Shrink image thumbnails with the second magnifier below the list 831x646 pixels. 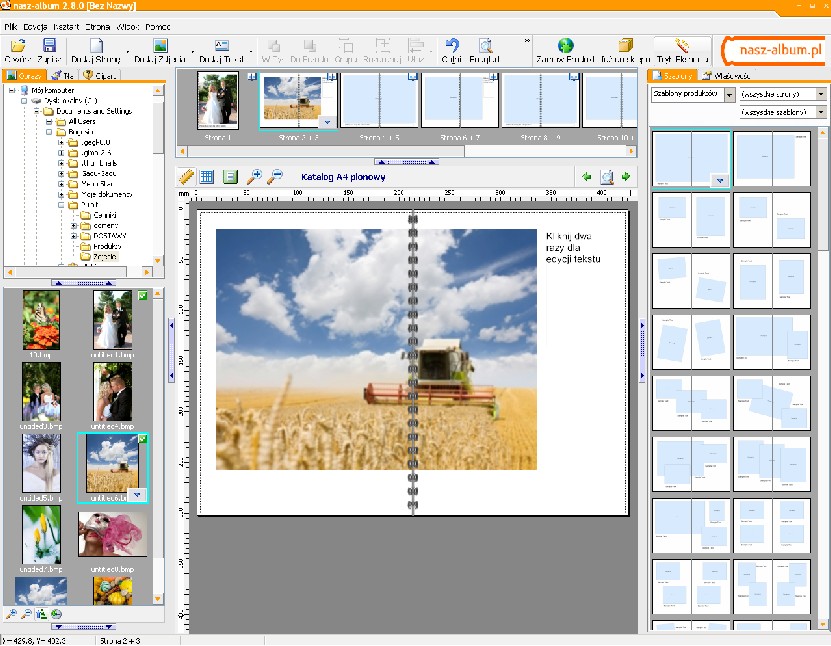[26, 614]
